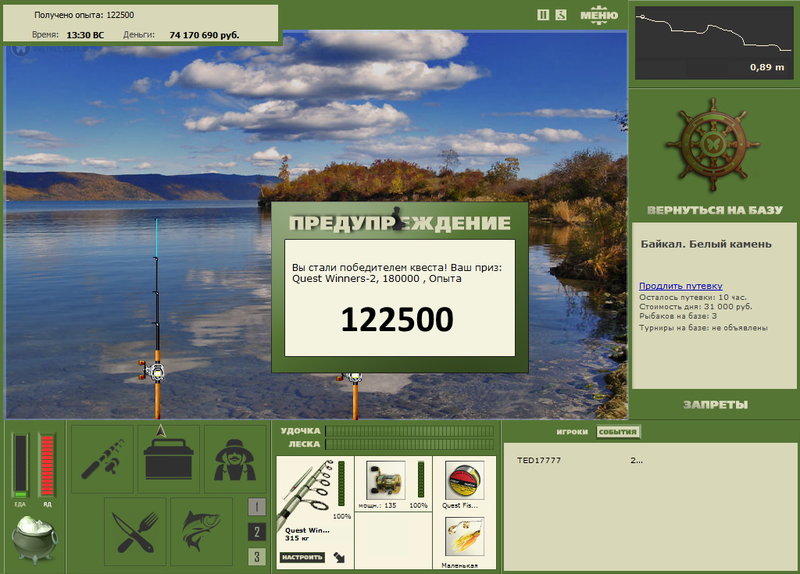Click the ship steering wheel icon

713,145
